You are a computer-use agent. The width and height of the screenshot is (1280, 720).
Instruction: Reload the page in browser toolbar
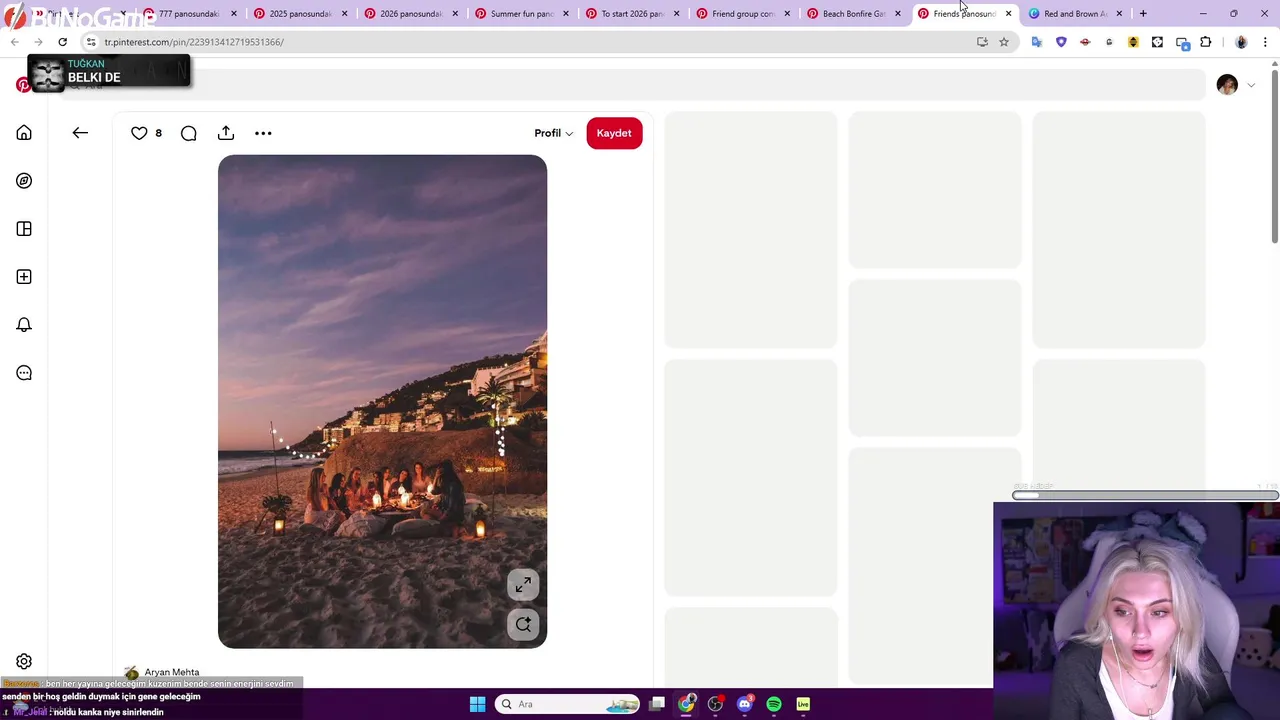pyautogui.click(x=62, y=42)
